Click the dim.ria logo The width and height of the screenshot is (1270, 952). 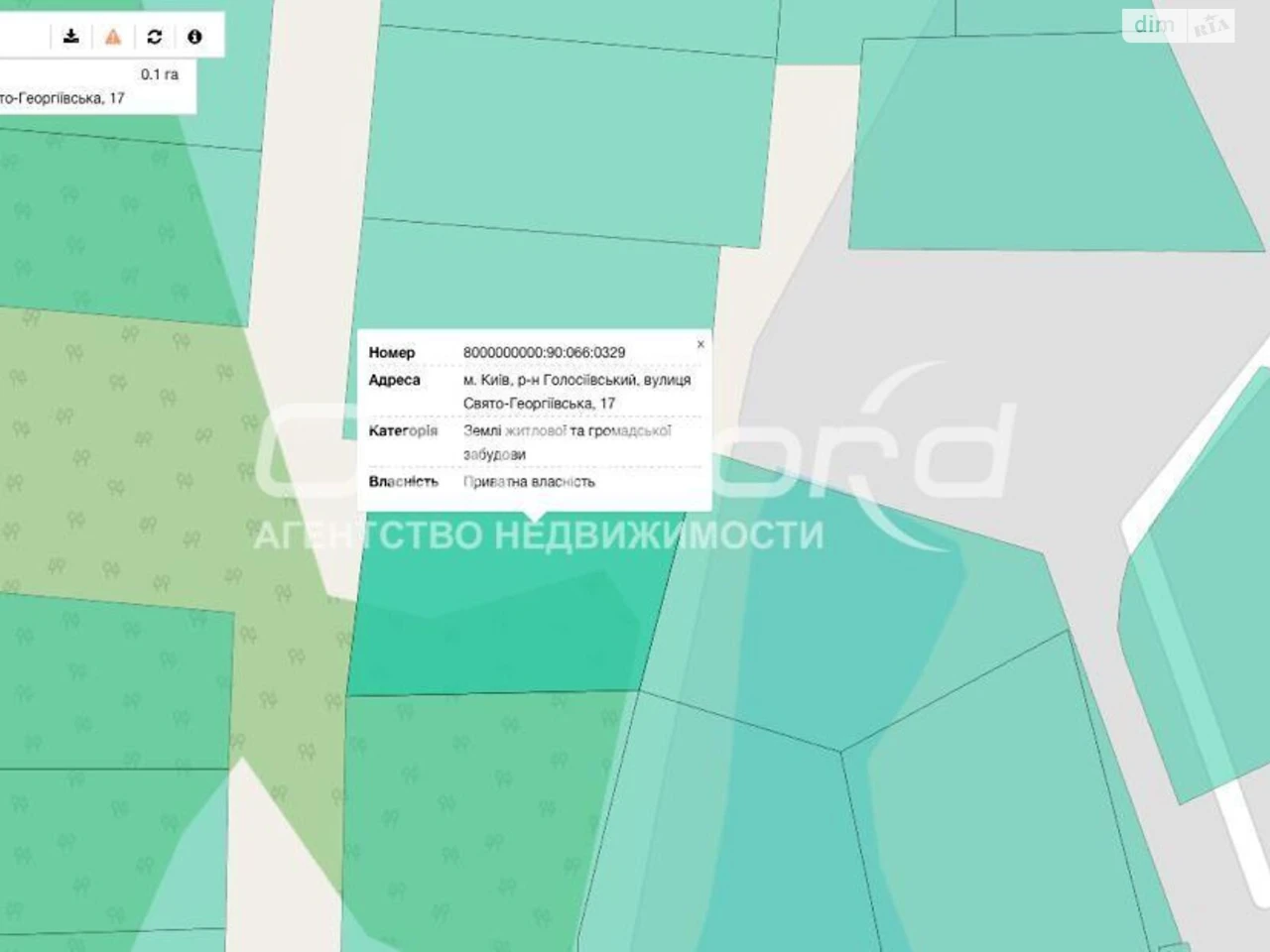[x=1179, y=26]
